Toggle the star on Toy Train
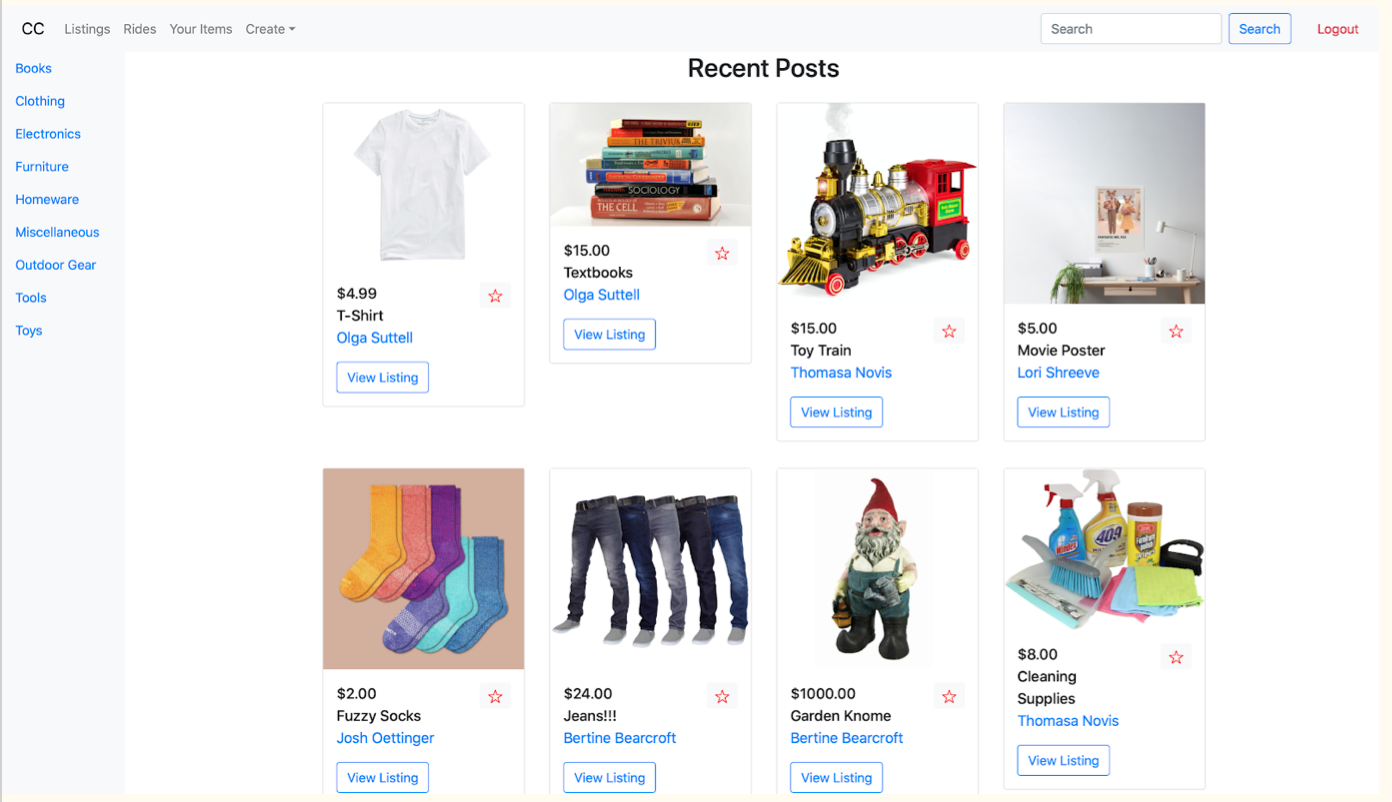The image size is (1392, 802). [x=949, y=331]
